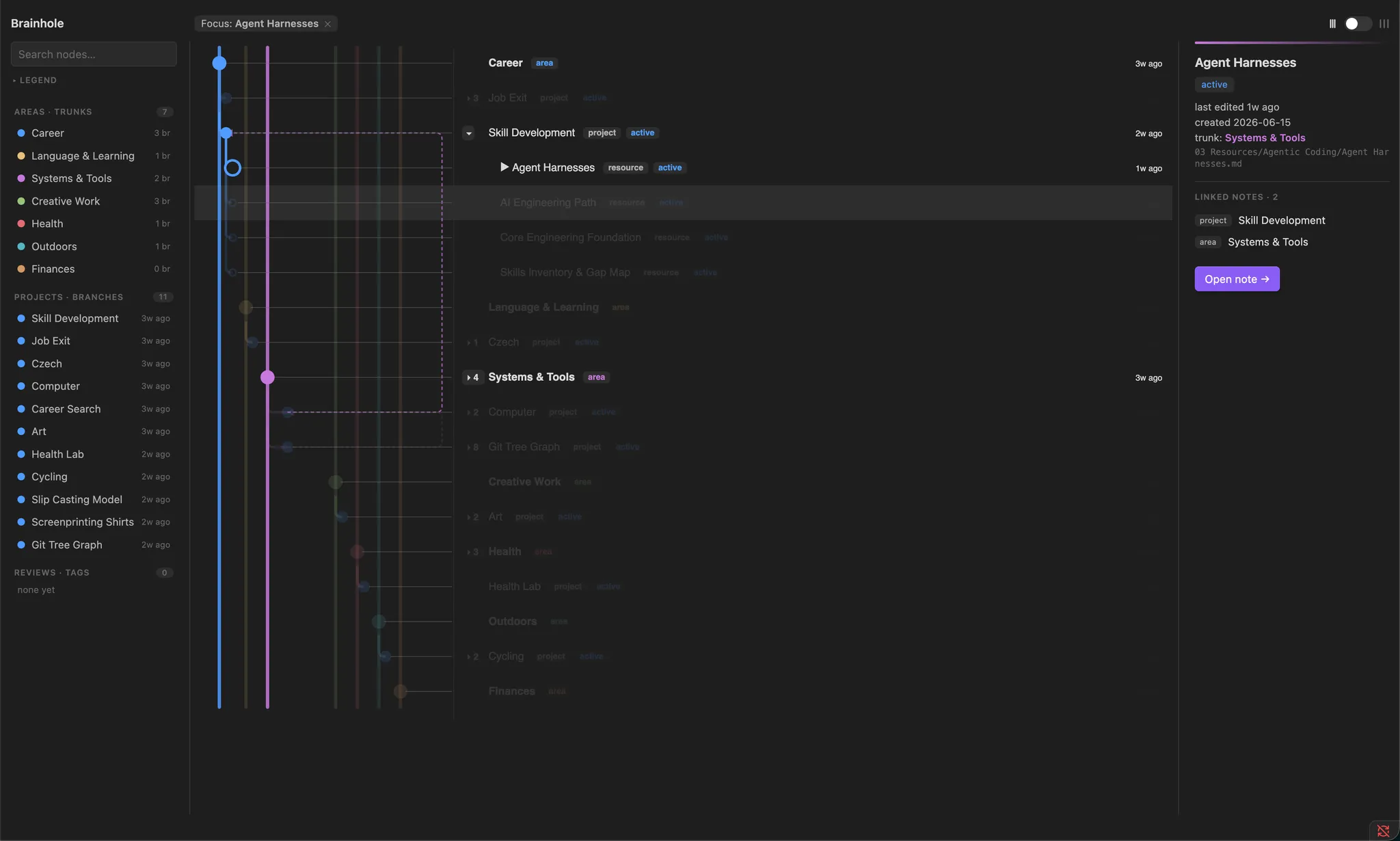Select Skill Development in Projects list
This screenshot has height=841, width=1400.
(x=94, y=319)
